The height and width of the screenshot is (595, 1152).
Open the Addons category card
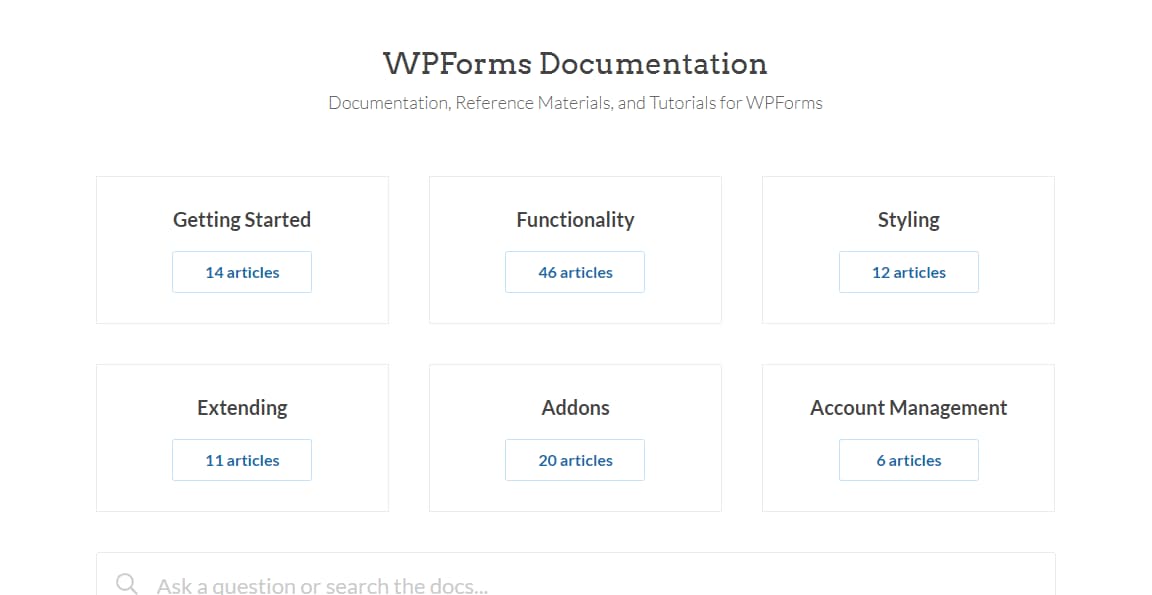[x=575, y=437]
